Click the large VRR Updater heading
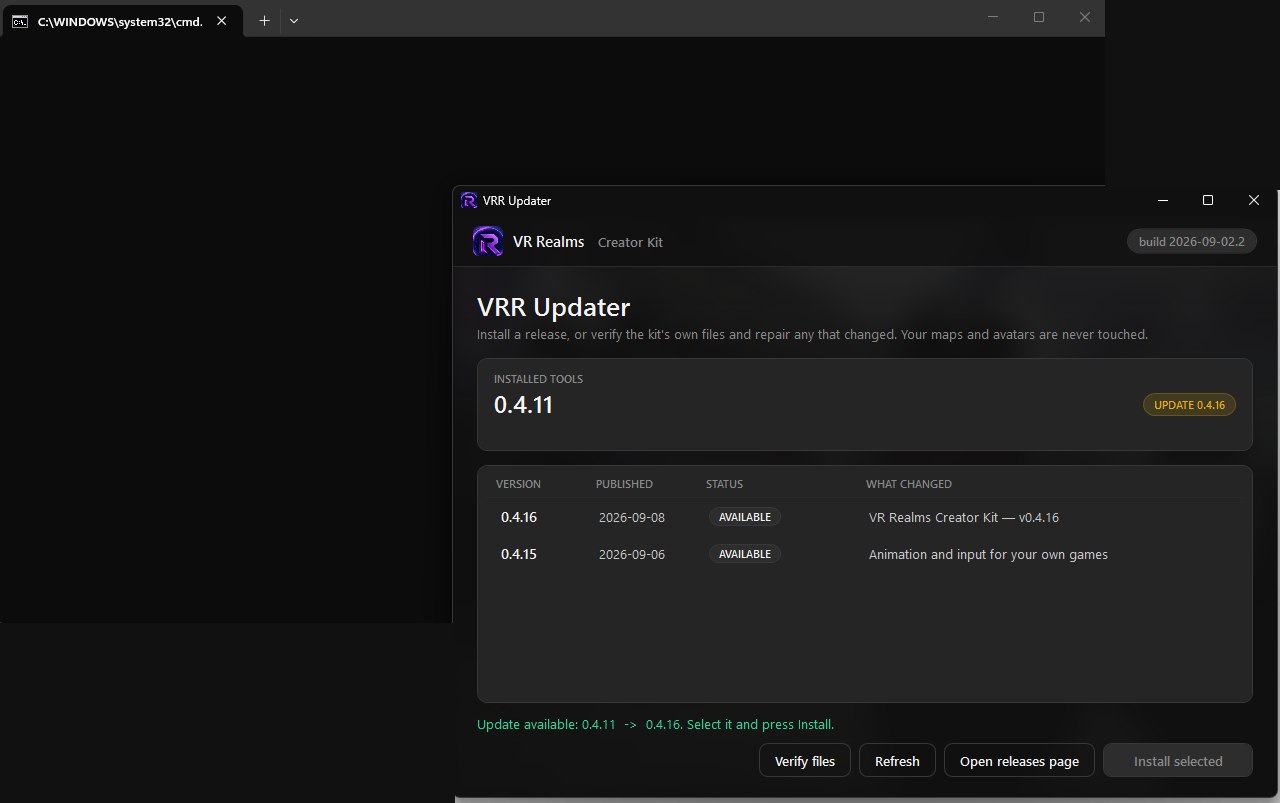Screen dimensions: 1280x803 tap(553, 307)
